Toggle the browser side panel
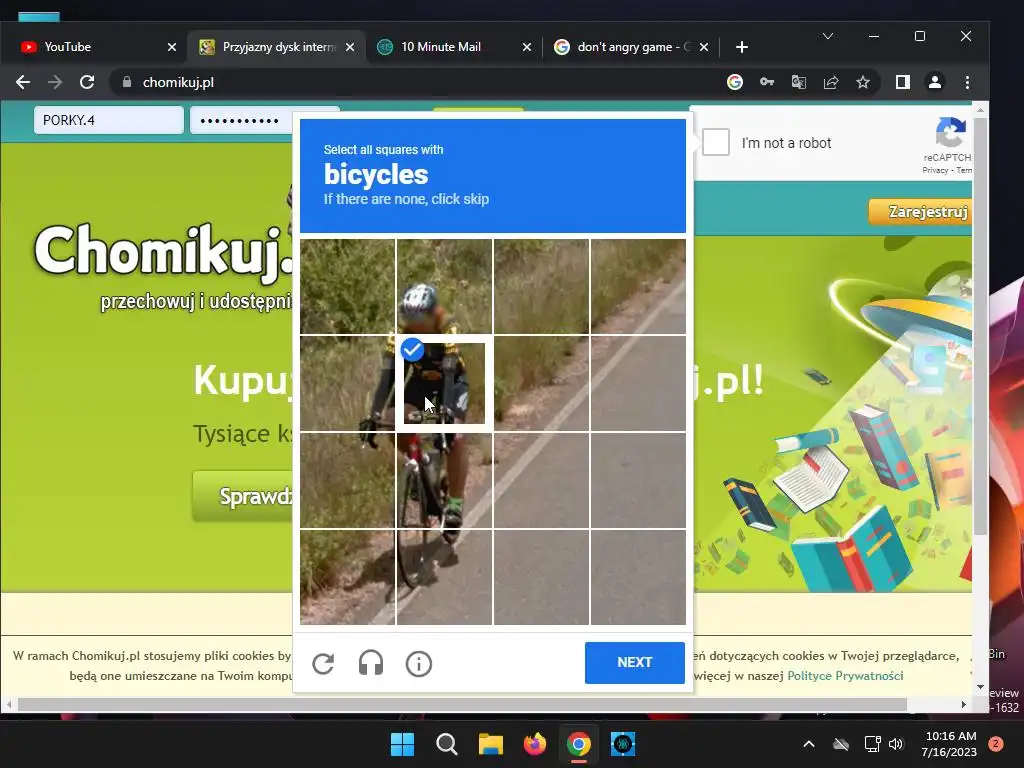The height and width of the screenshot is (768, 1024). [903, 82]
